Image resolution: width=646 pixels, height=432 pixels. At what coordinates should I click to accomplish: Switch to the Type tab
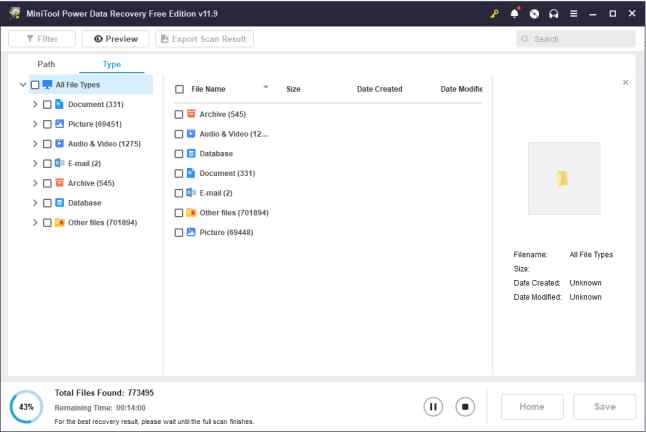(112, 64)
